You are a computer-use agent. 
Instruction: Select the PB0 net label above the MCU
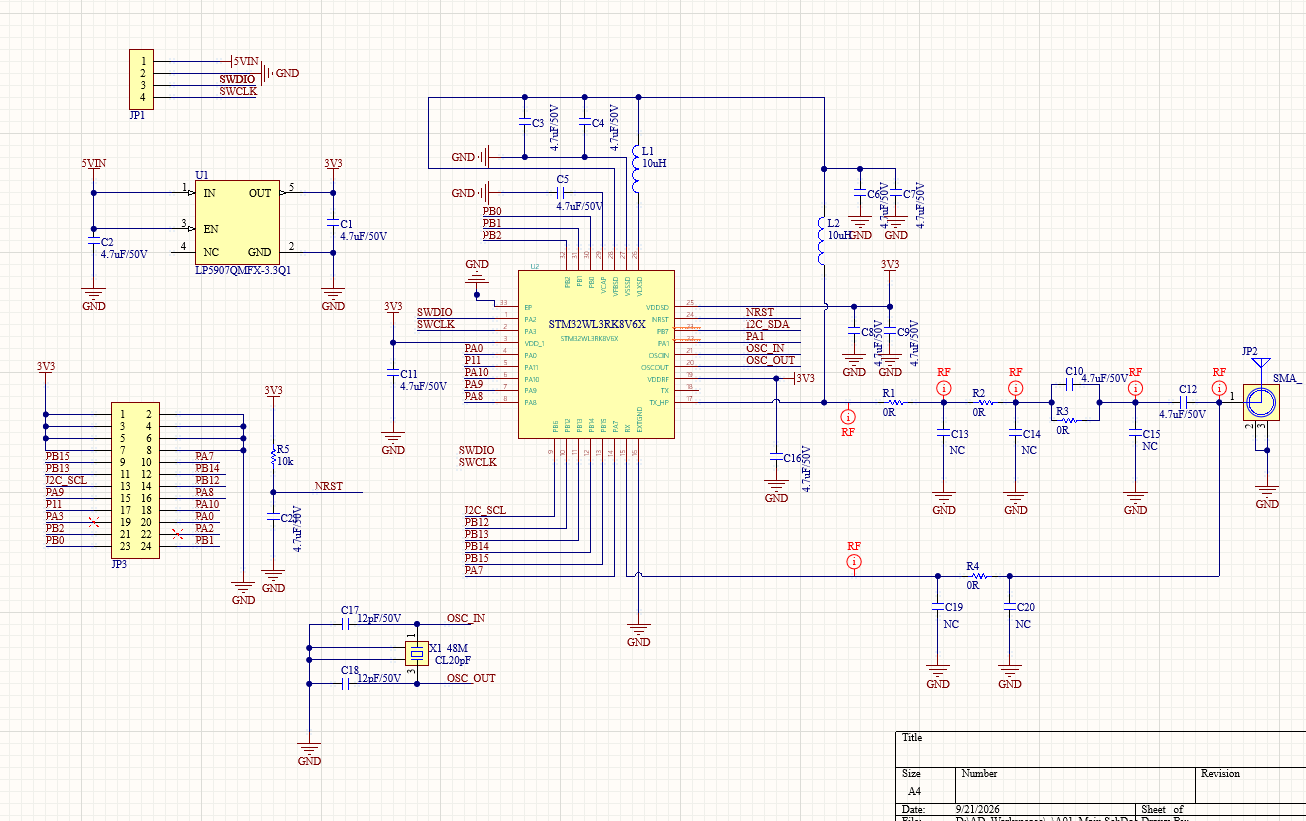pyautogui.click(x=492, y=211)
